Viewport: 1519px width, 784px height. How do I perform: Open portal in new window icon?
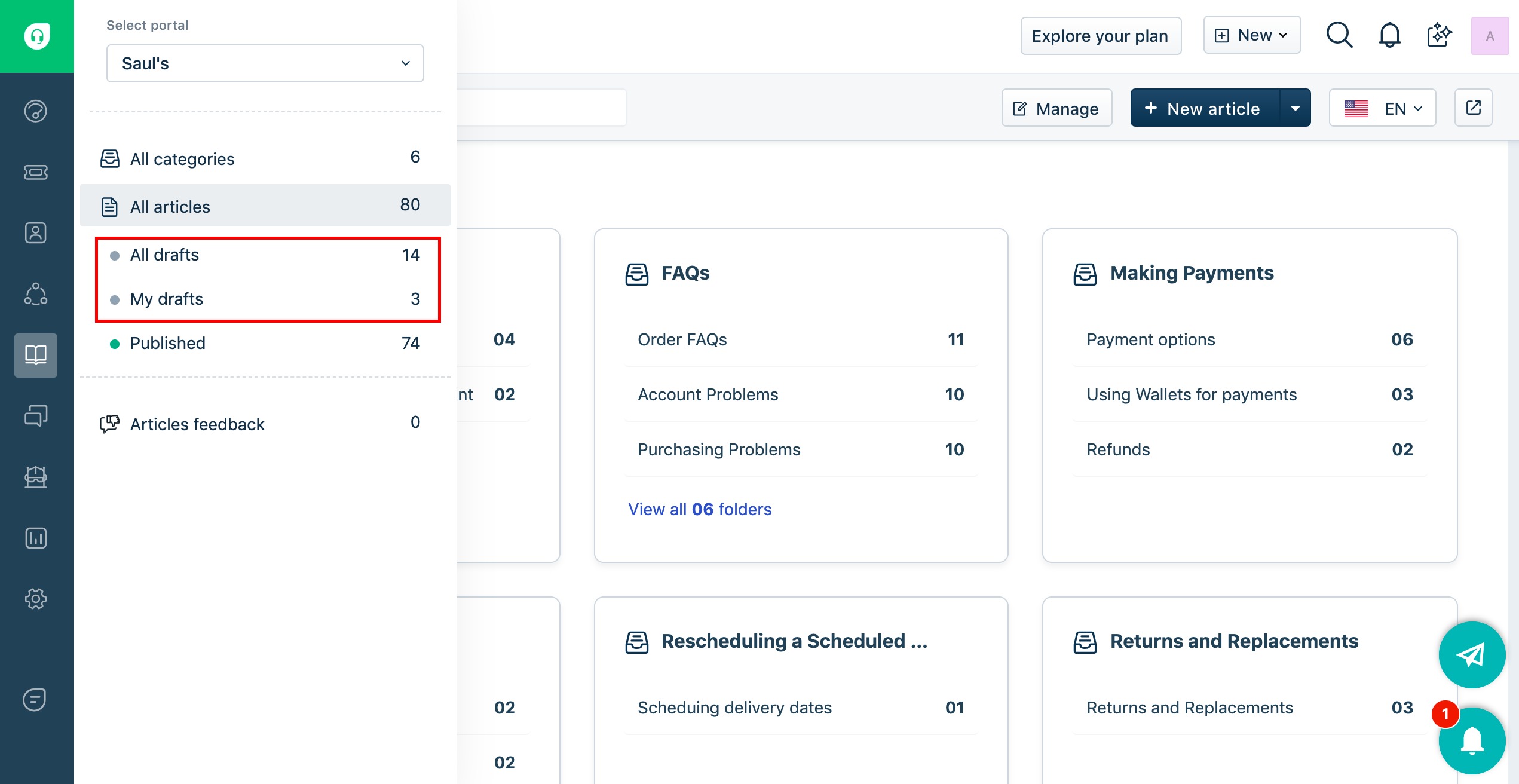coord(1473,108)
